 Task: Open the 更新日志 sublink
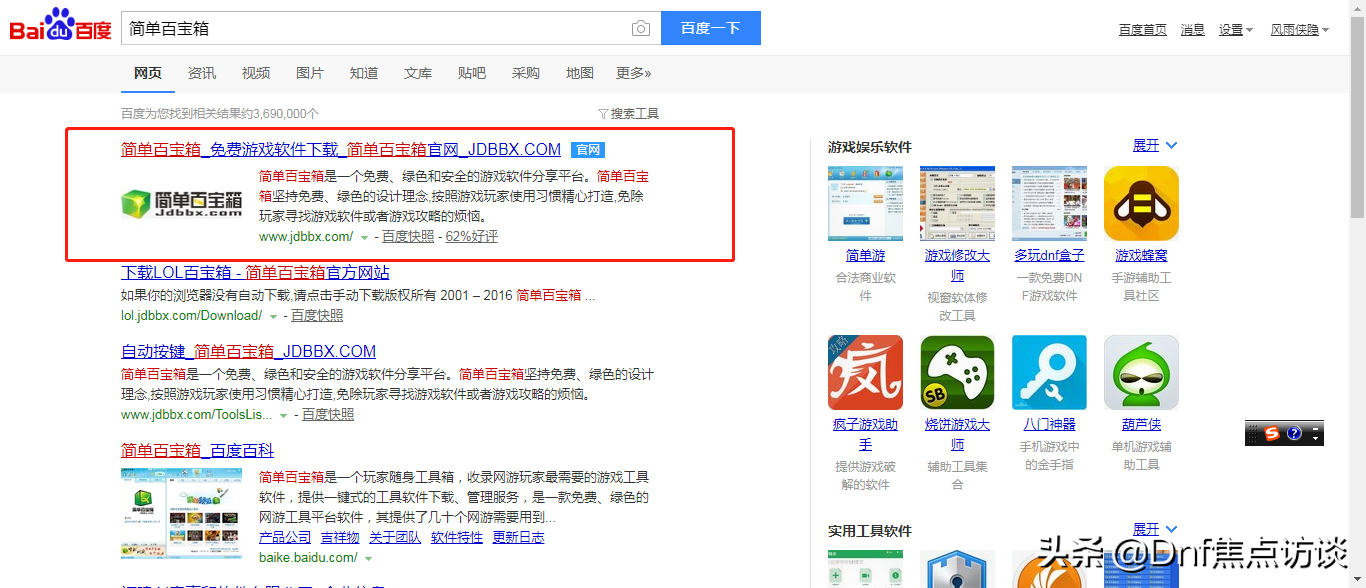pos(519,538)
